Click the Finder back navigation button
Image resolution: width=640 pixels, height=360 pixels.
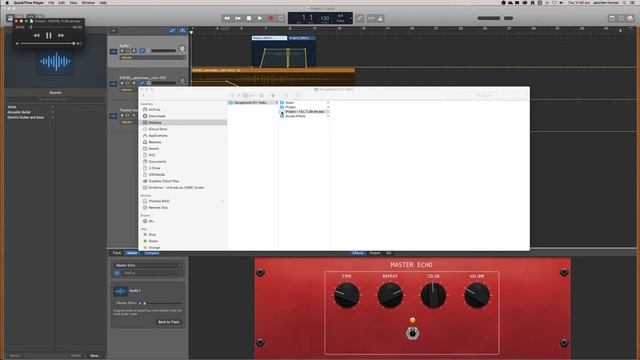[144, 96]
